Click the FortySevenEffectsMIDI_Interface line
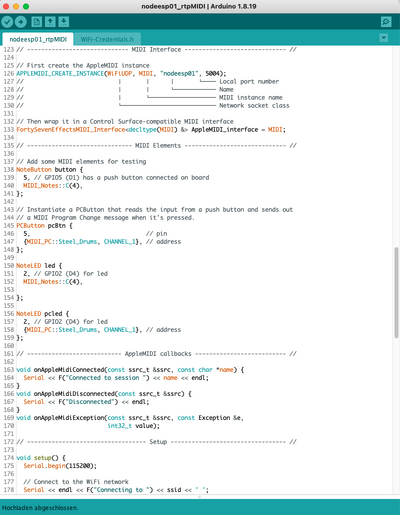400x515 pixels. pyautogui.click(x=151, y=129)
